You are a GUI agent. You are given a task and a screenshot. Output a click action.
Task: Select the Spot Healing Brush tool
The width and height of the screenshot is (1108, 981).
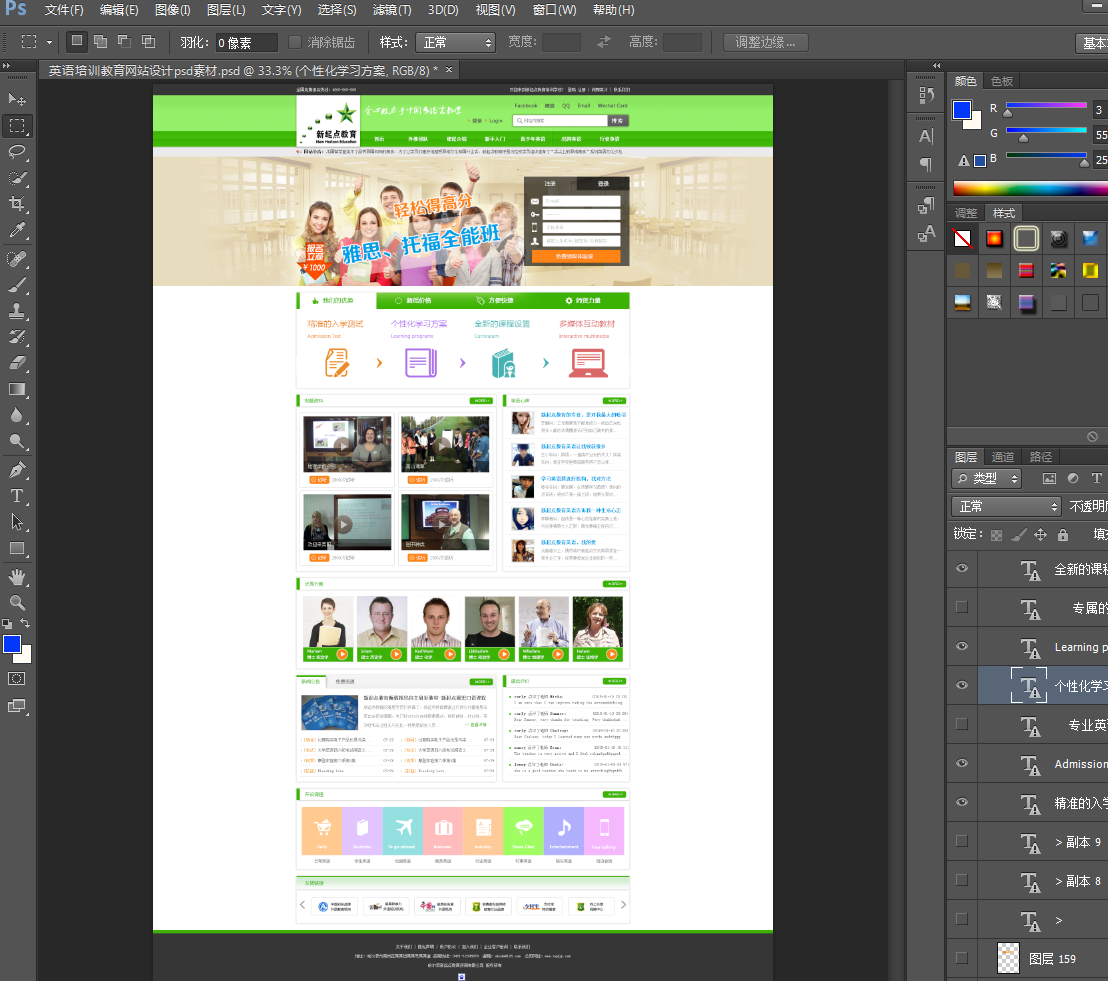[17, 259]
